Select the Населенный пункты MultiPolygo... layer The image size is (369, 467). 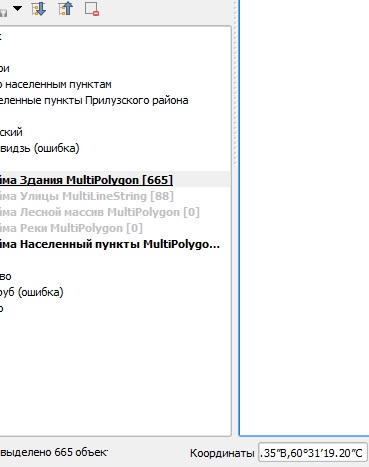110,244
